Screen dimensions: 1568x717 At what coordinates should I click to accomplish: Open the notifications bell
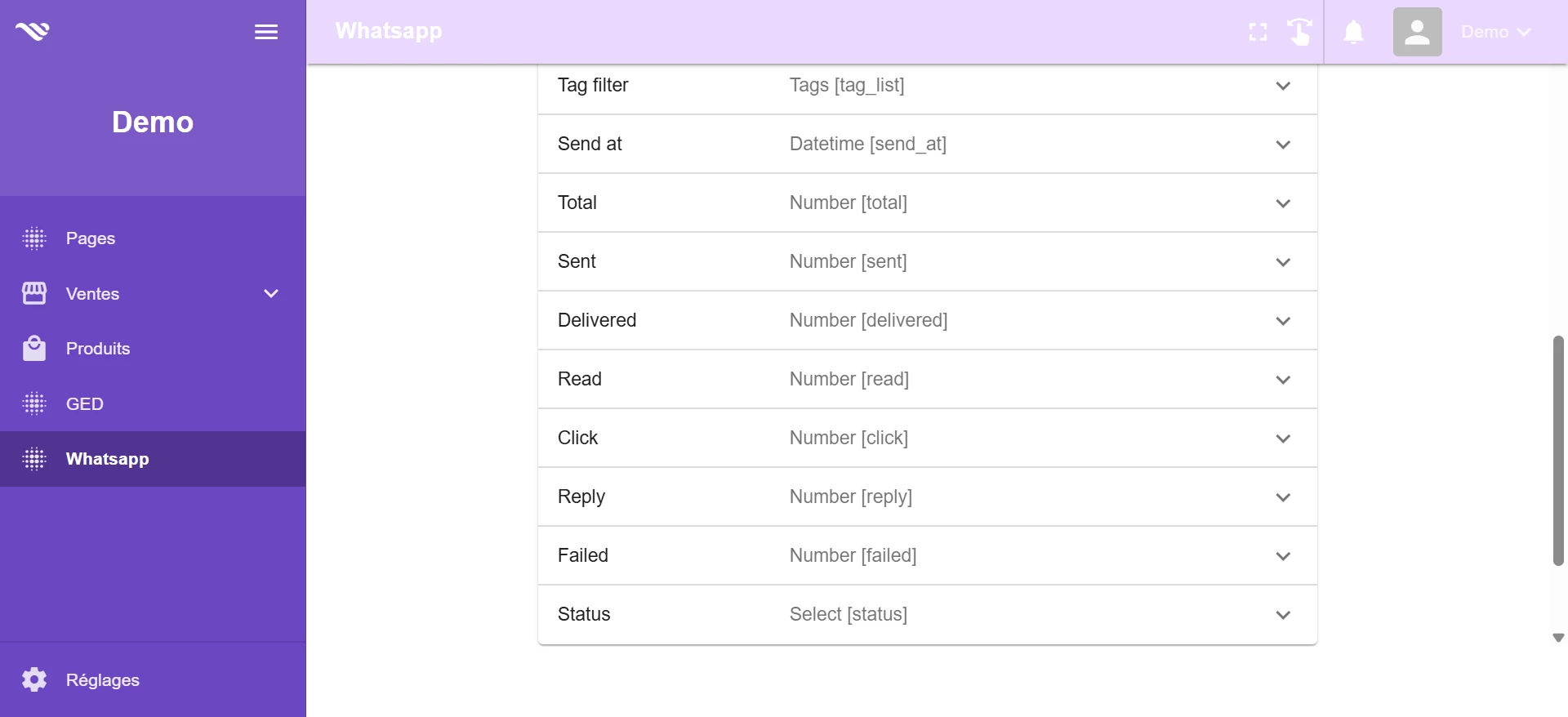pos(1353,32)
